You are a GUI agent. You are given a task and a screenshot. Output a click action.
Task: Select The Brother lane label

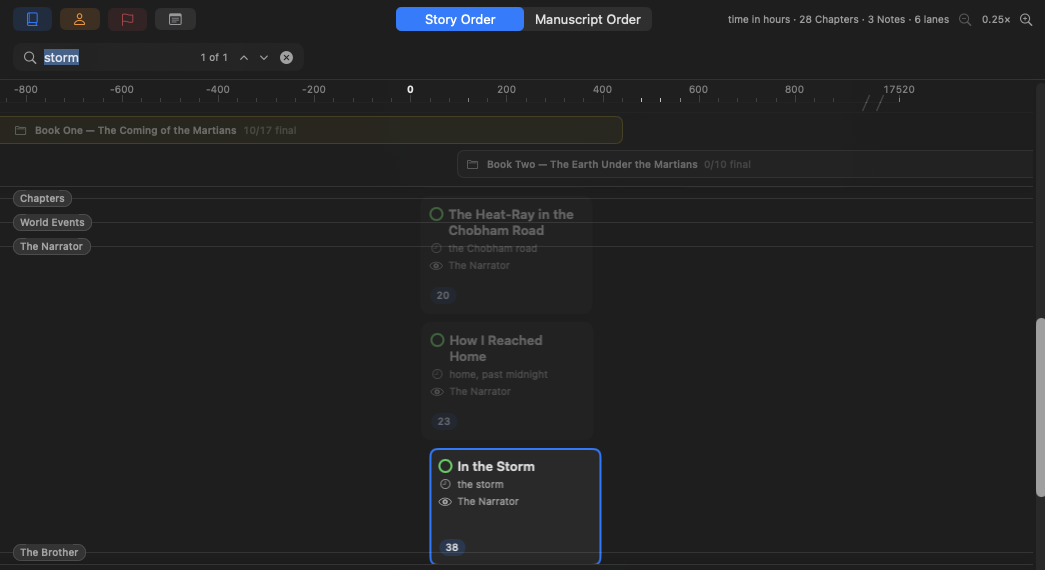click(x=49, y=552)
